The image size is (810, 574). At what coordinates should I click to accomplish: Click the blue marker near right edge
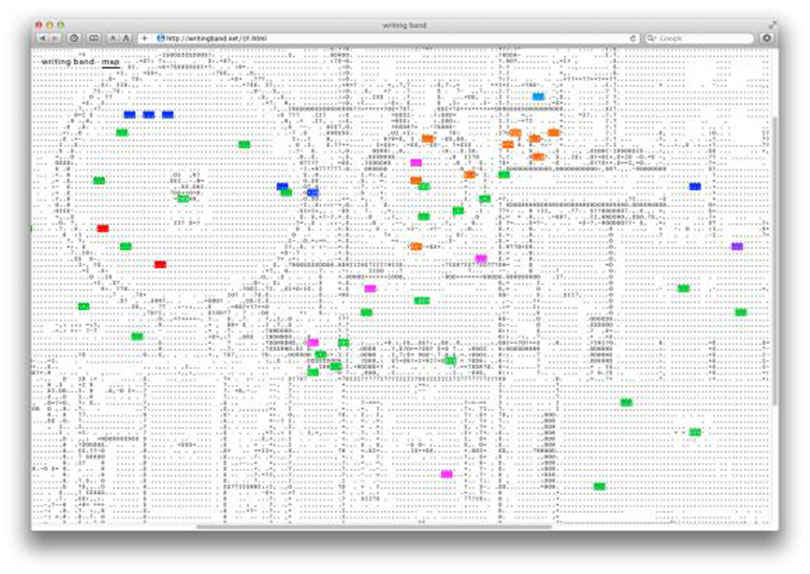(695, 186)
